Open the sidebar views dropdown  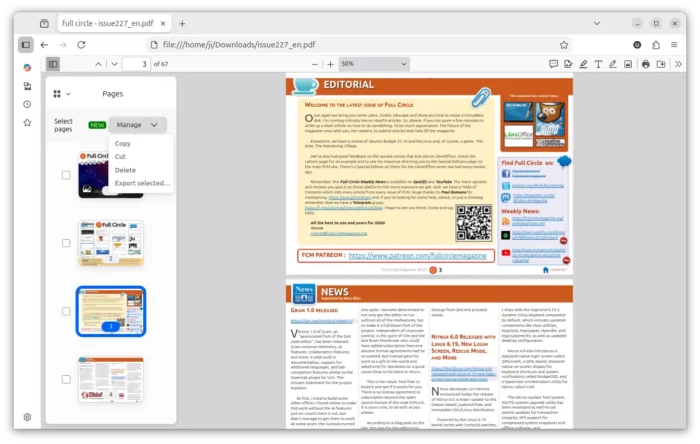[x=60, y=94]
